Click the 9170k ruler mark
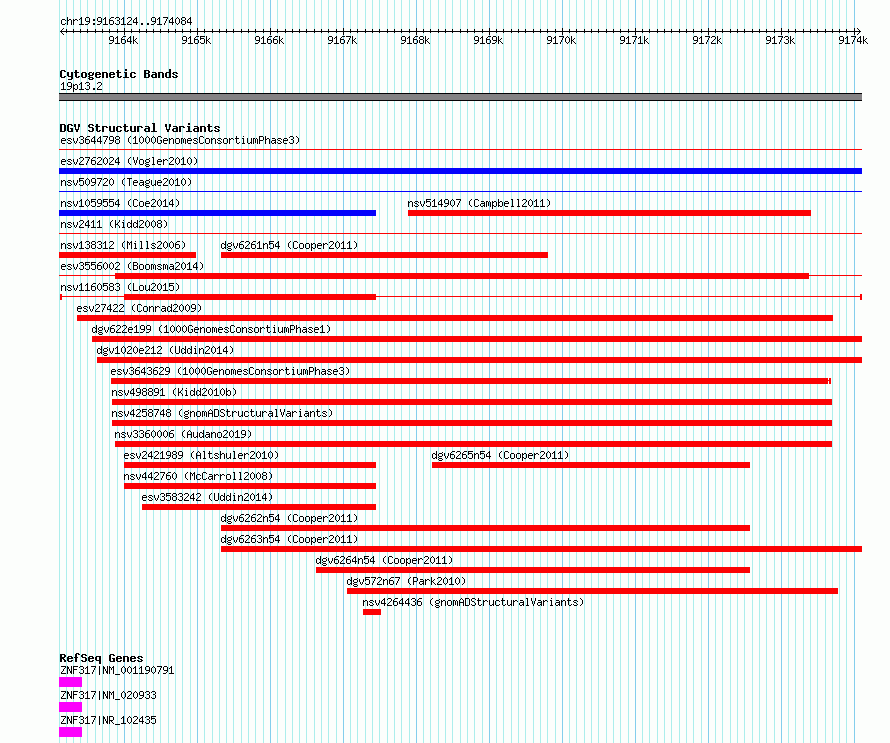890x743 pixels. [x=561, y=40]
